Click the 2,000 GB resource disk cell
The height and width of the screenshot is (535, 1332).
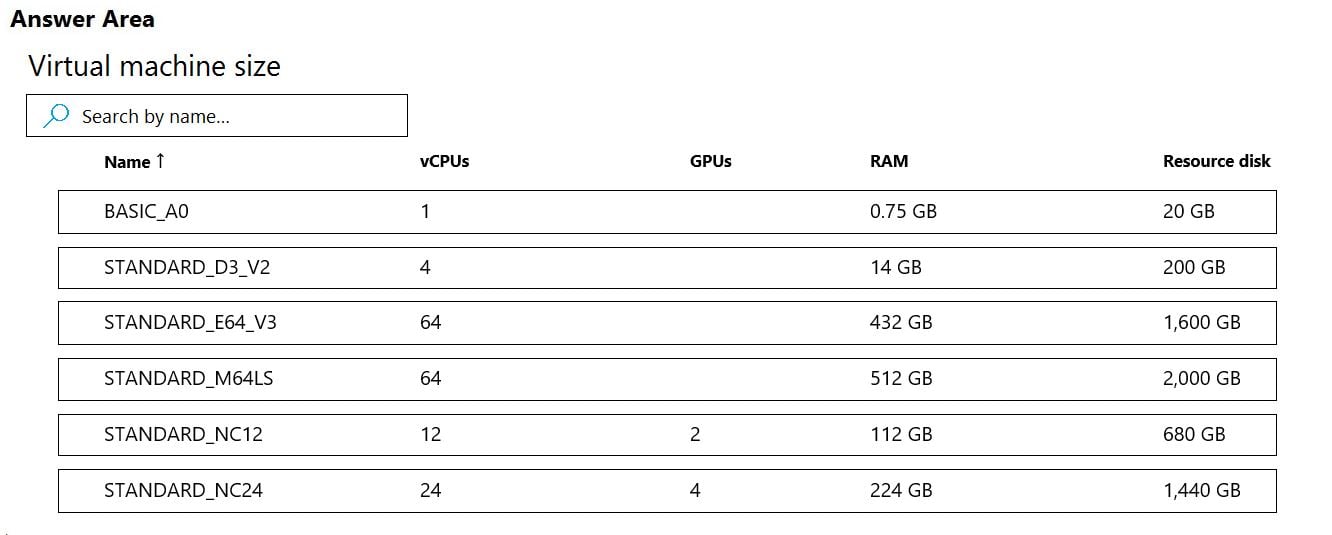coord(1201,379)
